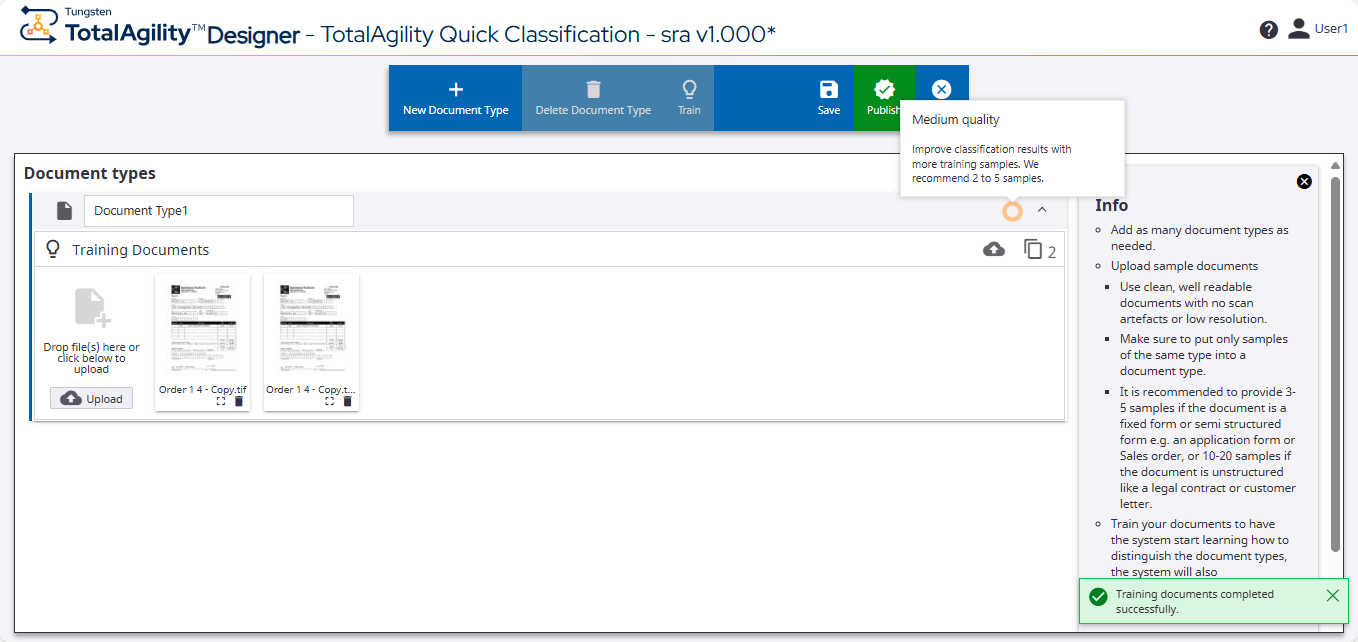Click the blue toolbar close X icon
This screenshot has width=1358, height=642.
[x=941, y=90]
